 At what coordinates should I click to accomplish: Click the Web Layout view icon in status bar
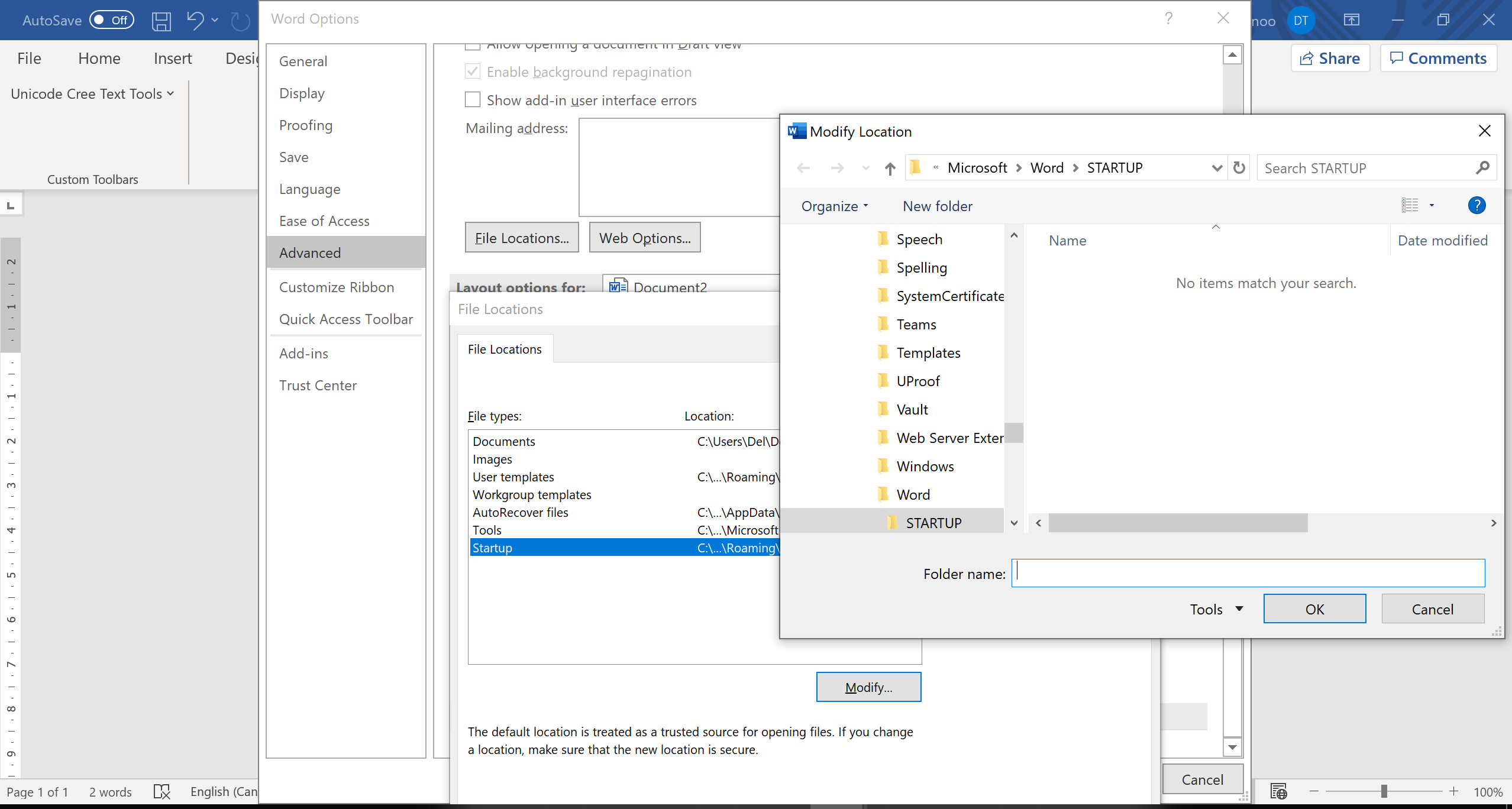pos(1278,791)
